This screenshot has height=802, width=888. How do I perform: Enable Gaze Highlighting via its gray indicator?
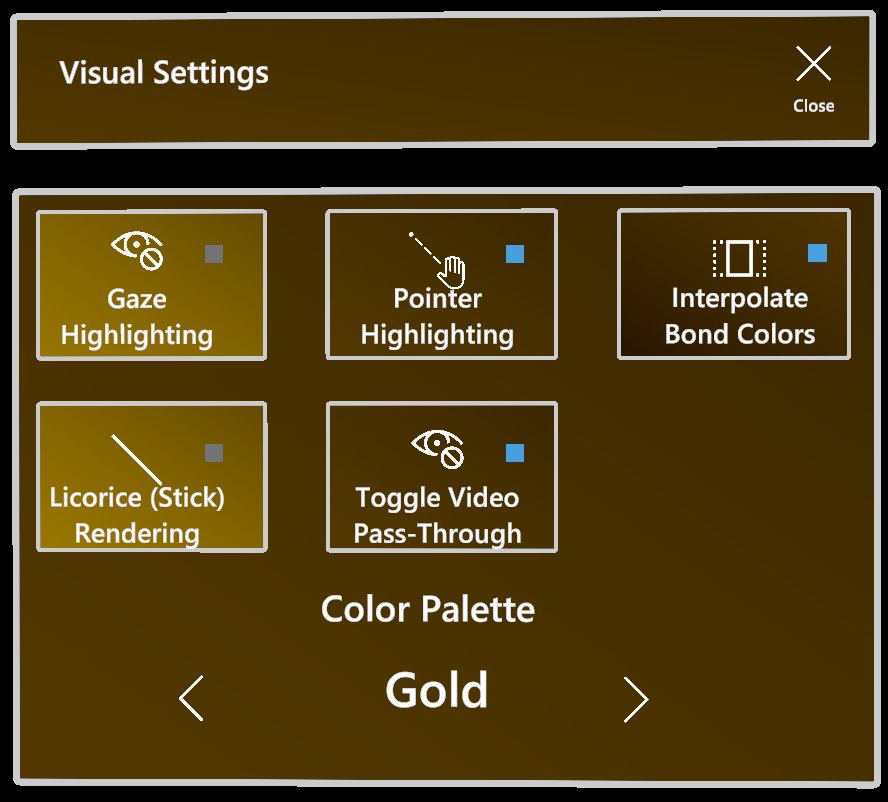(213, 255)
